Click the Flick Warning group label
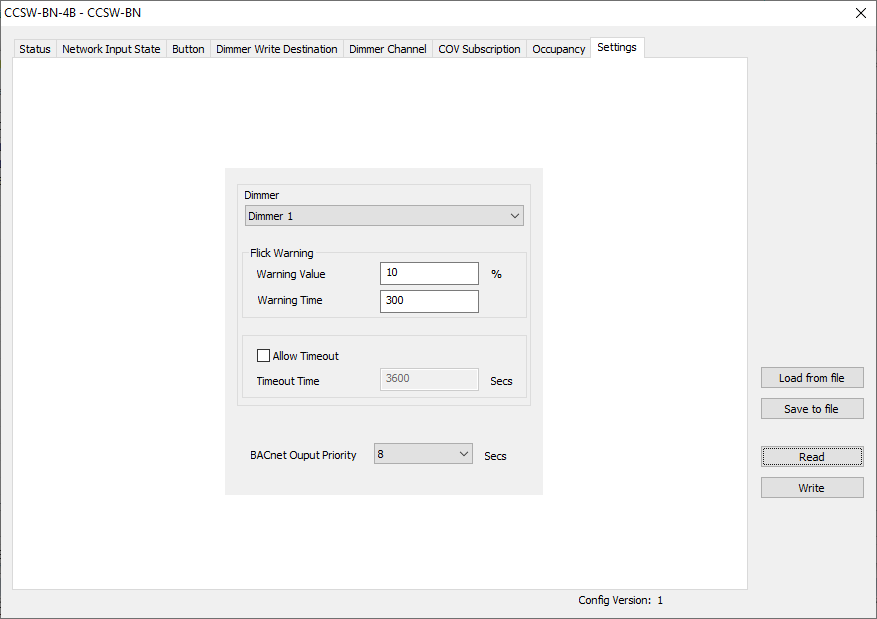Image resolution: width=877 pixels, height=619 pixels. pyautogui.click(x=281, y=253)
